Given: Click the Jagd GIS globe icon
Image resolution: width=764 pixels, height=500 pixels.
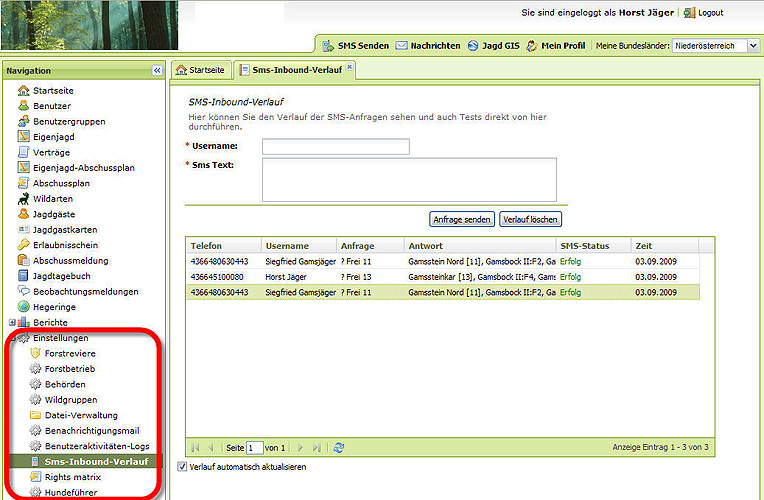Looking at the screenshot, I should 473,46.
